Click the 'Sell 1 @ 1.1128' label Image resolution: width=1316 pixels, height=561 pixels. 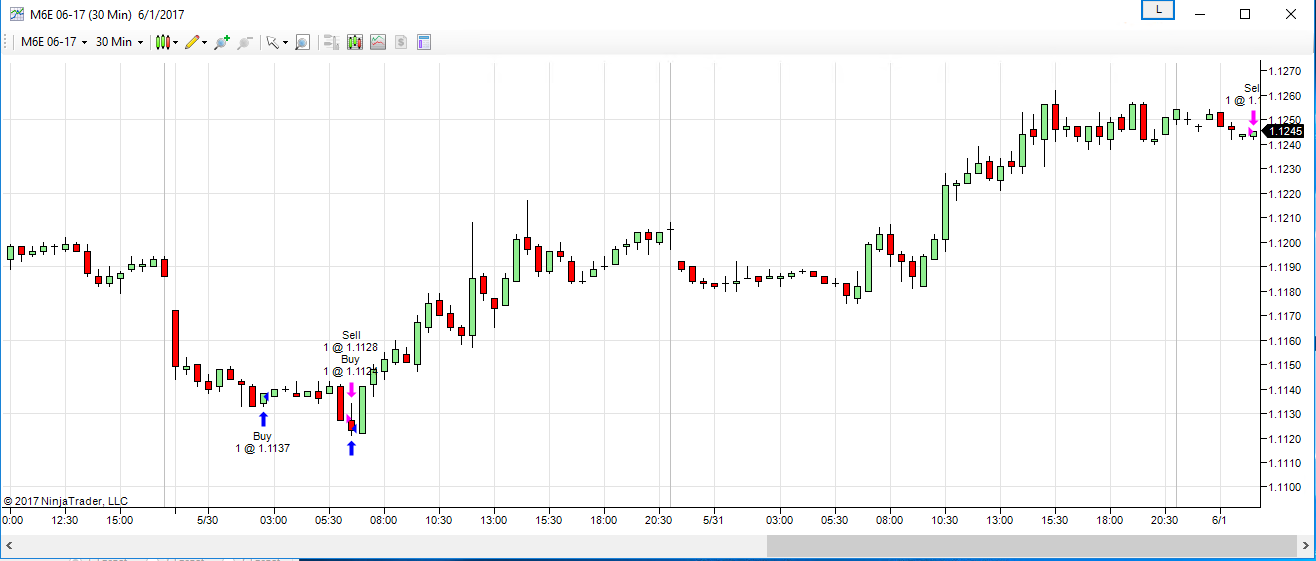click(x=350, y=341)
